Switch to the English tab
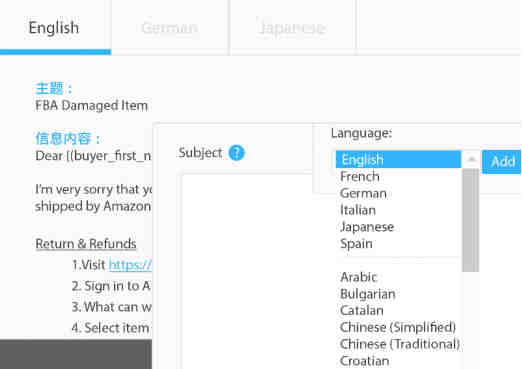Viewport: 522px width, 369px height. coord(54,28)
